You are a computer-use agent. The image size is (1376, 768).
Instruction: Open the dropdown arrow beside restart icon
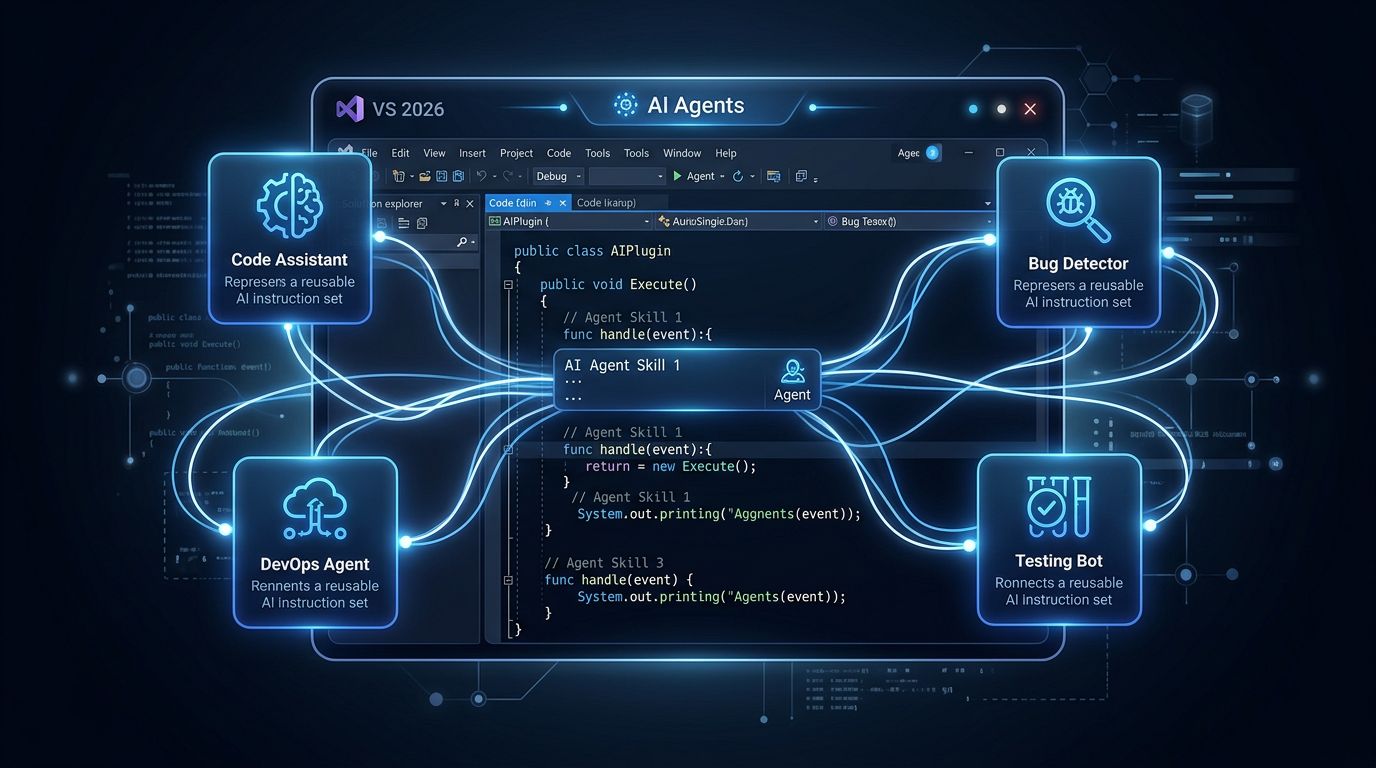[x=752, y=177]
